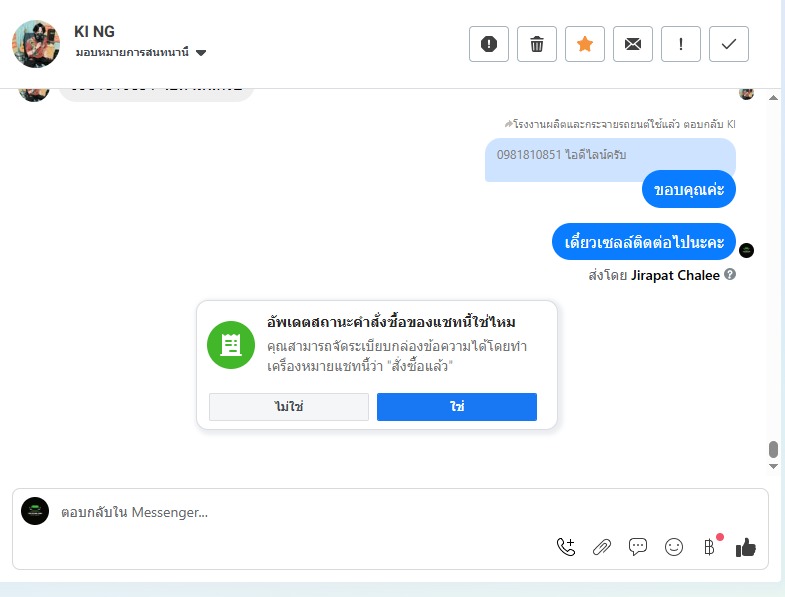
Task: Flag conversation with exclamation mark icon
Action: [x=681, y=44]
